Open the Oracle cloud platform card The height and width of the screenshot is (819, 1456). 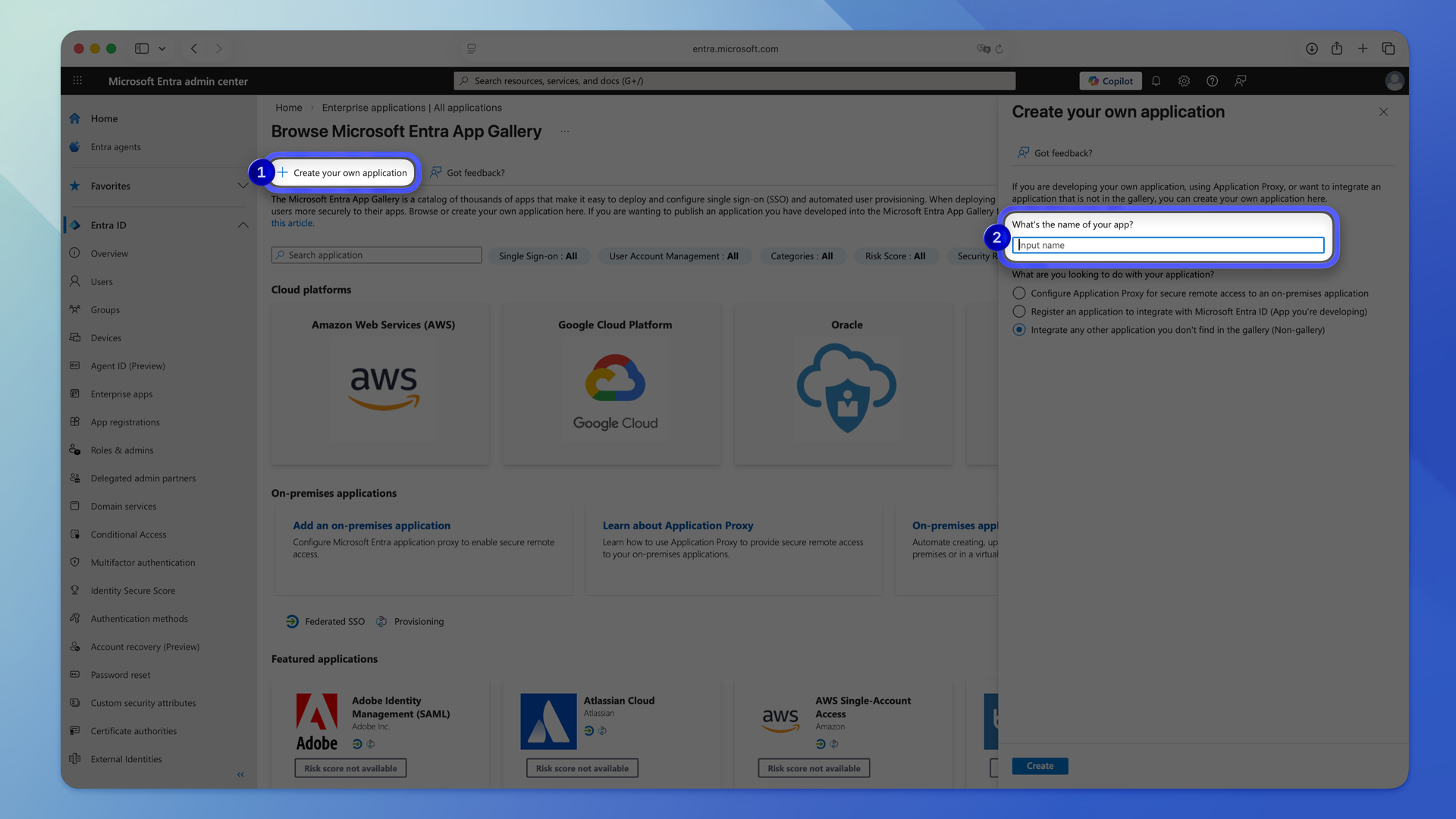click(x=843, y=384)
